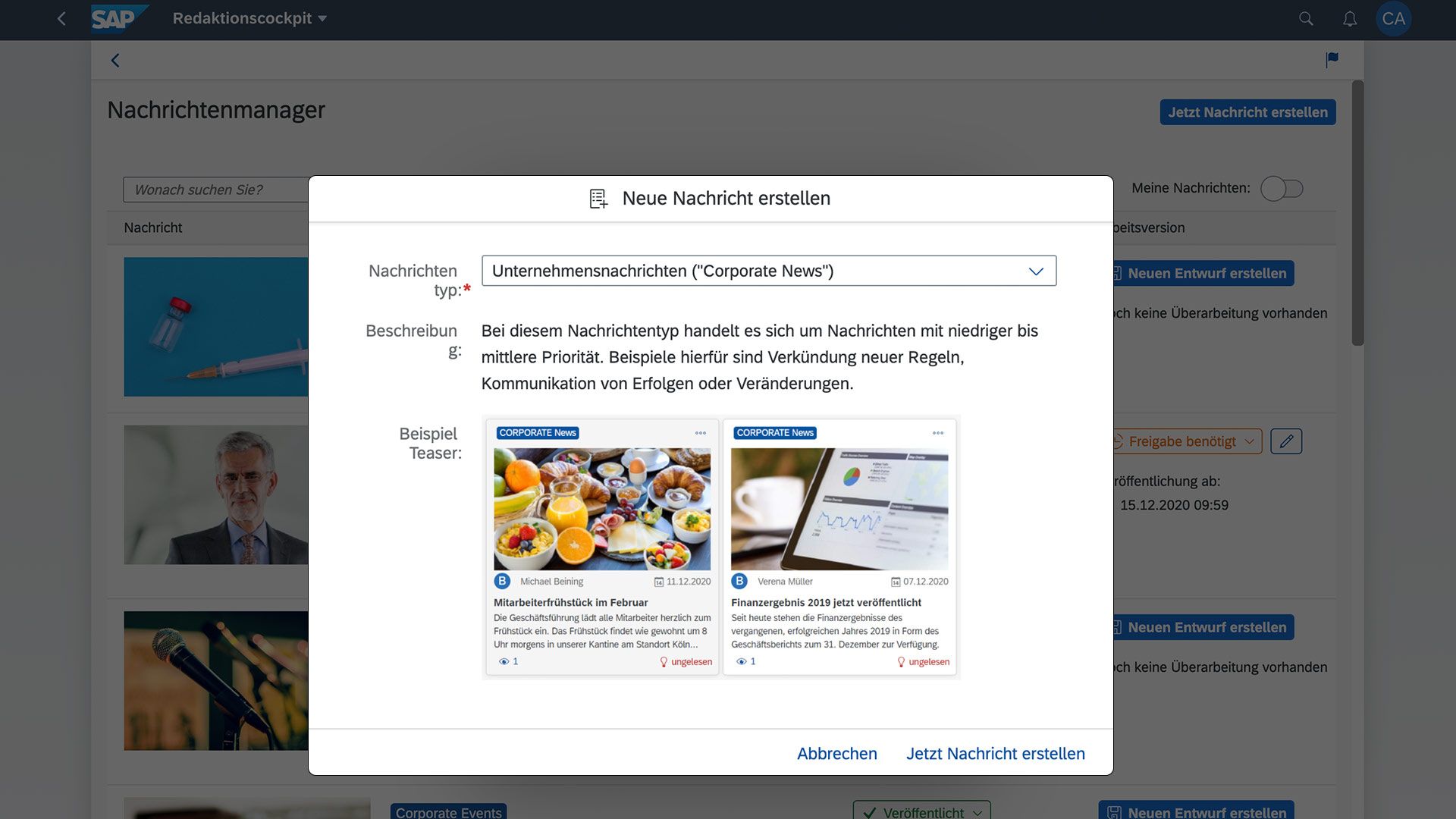Screen dimensions: 1456x819
Task: Open the Nachrichtentyp dropdown
Action: pyautogui.click(x=1036, y=270)
